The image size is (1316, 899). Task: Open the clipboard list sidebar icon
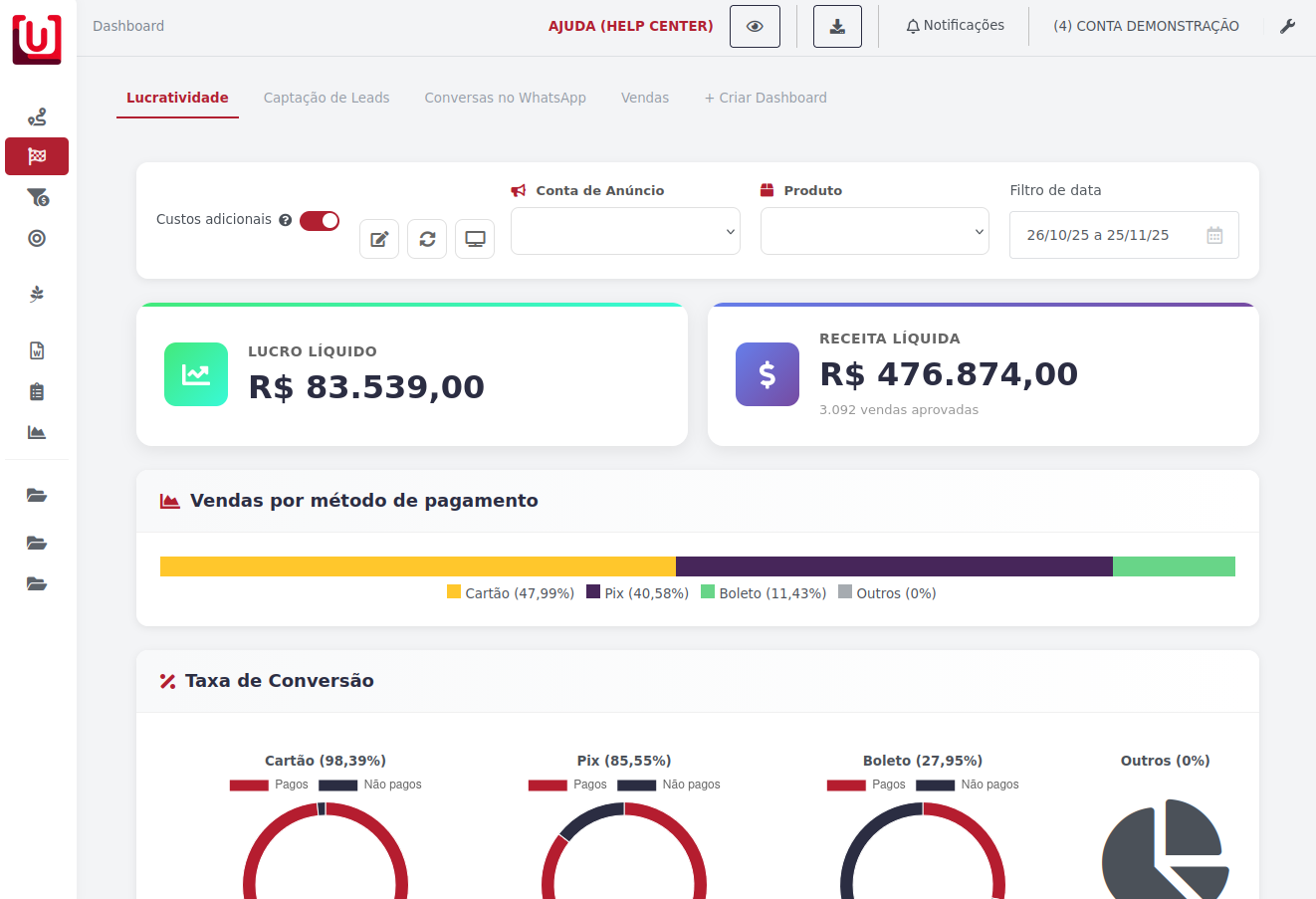tap(37, 391)
